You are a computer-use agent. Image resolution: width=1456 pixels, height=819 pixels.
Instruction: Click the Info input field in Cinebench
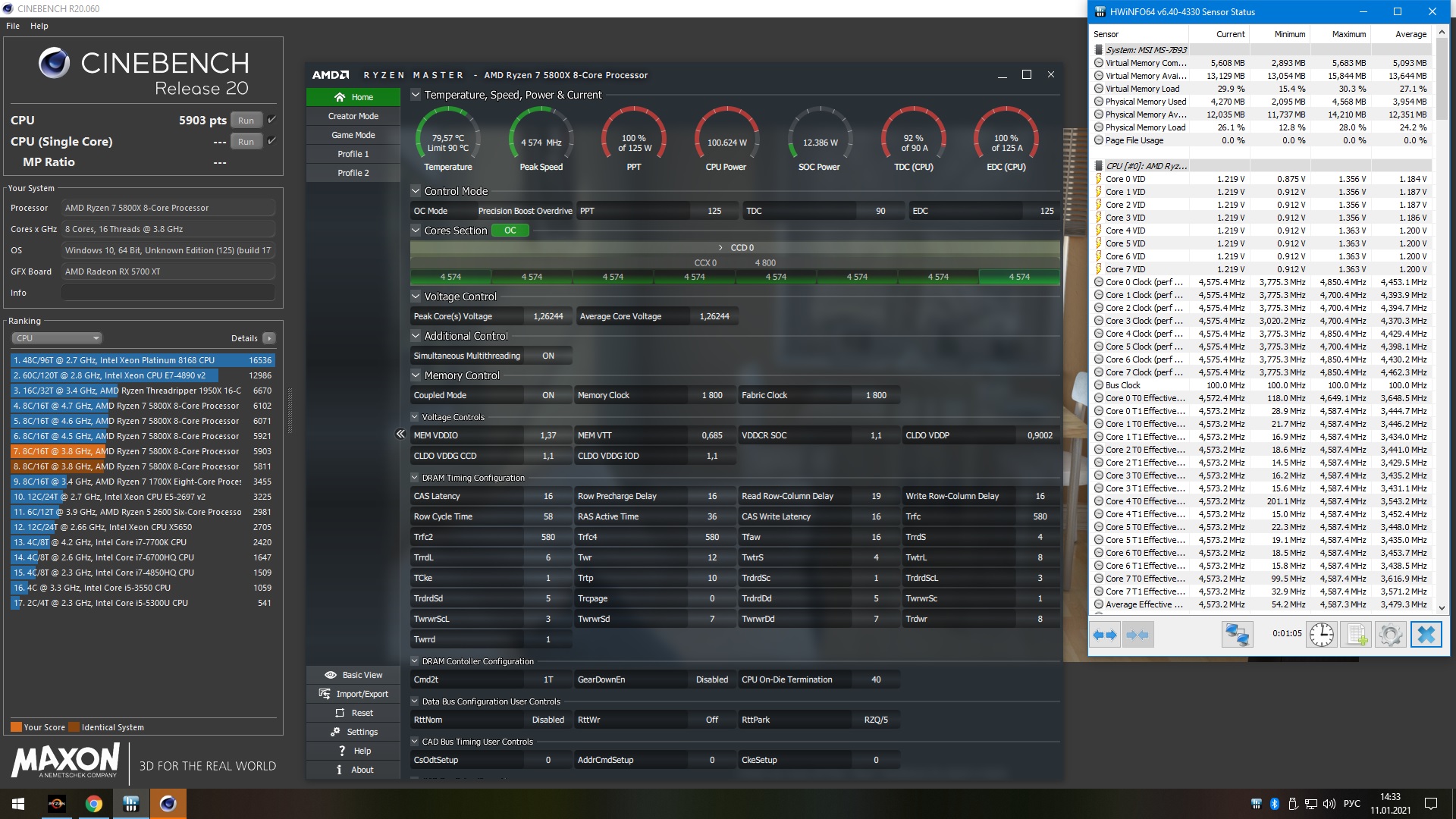168,293
